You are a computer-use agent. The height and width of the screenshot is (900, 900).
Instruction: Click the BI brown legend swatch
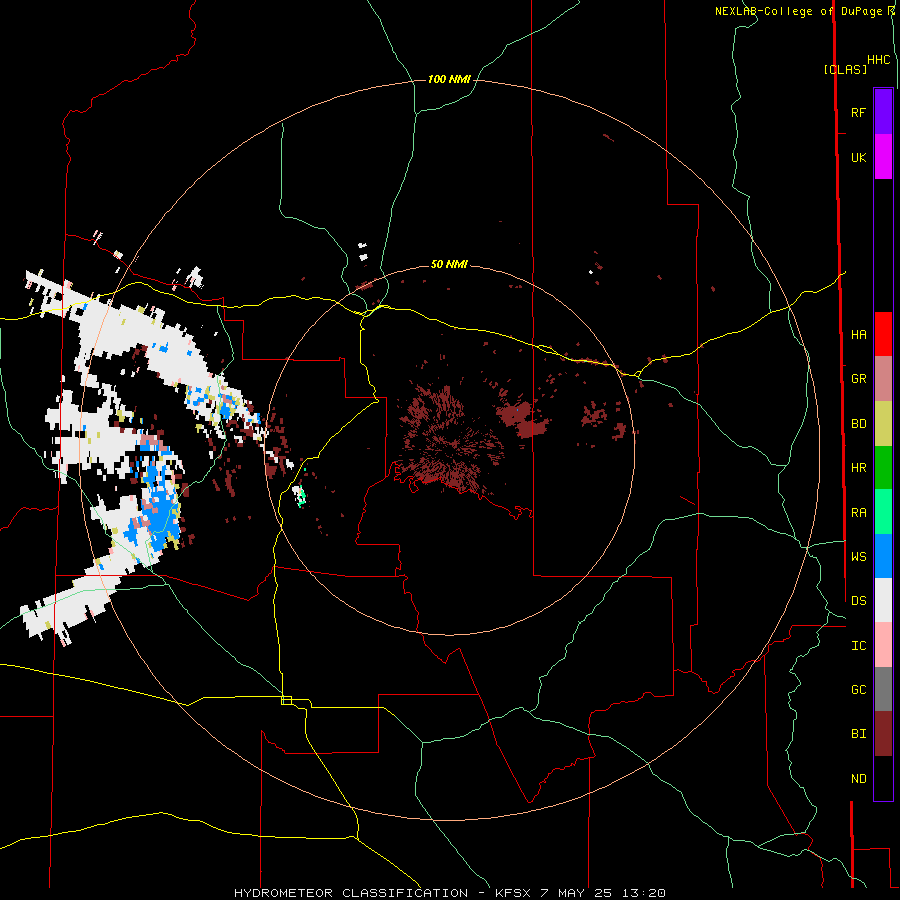point(883,734)
